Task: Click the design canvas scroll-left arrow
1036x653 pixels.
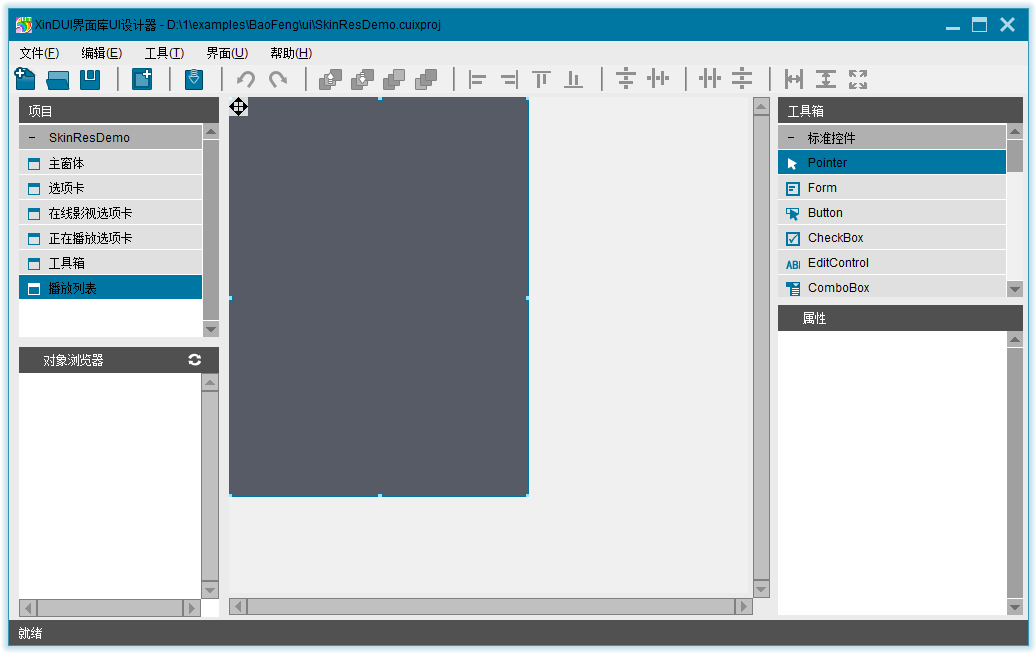Action: point(239,607)
